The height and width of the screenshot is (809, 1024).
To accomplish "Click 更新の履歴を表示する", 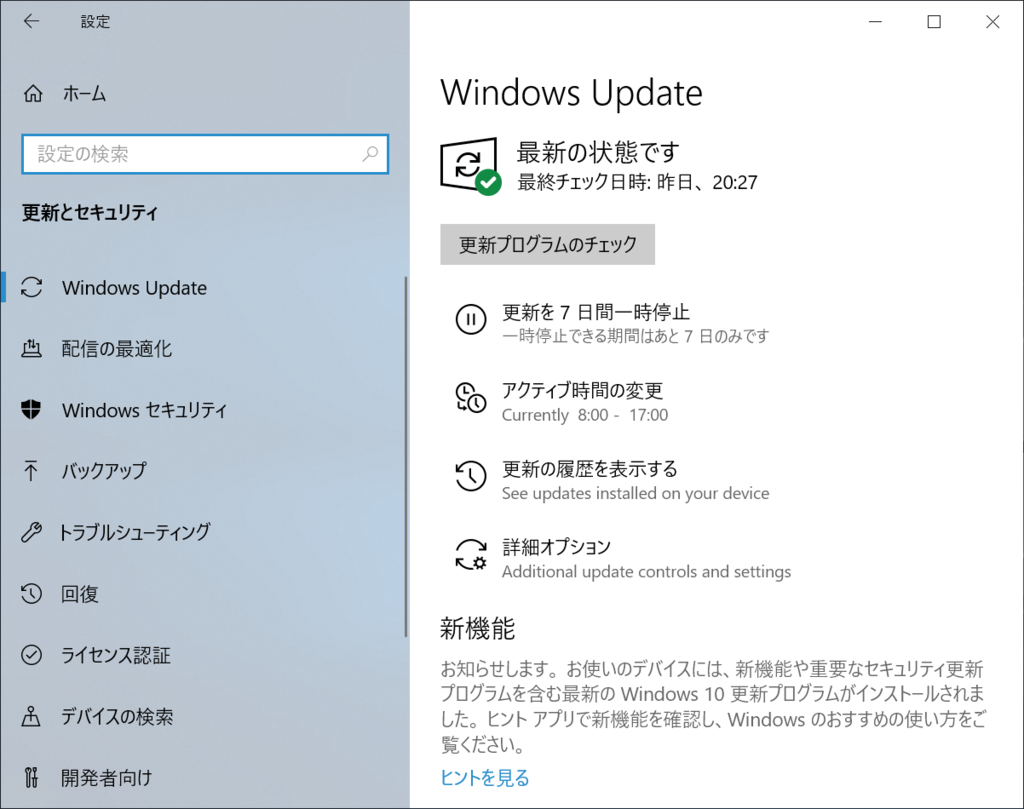I will pyautogui.click(x=590, y=469).
